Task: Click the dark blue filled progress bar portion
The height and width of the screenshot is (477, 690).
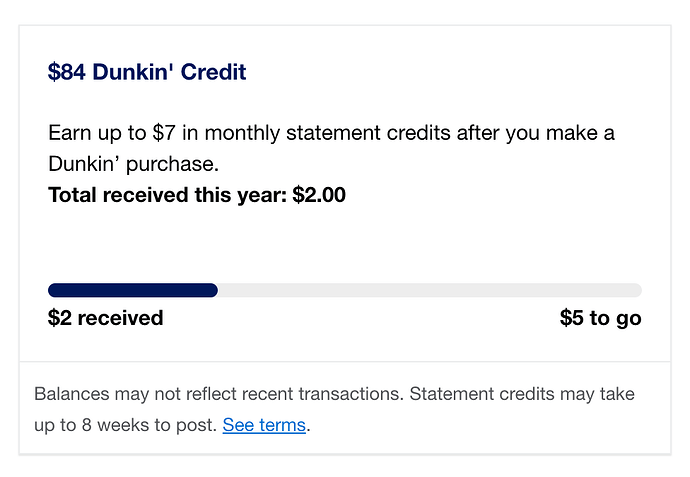Action: point(132,290)
